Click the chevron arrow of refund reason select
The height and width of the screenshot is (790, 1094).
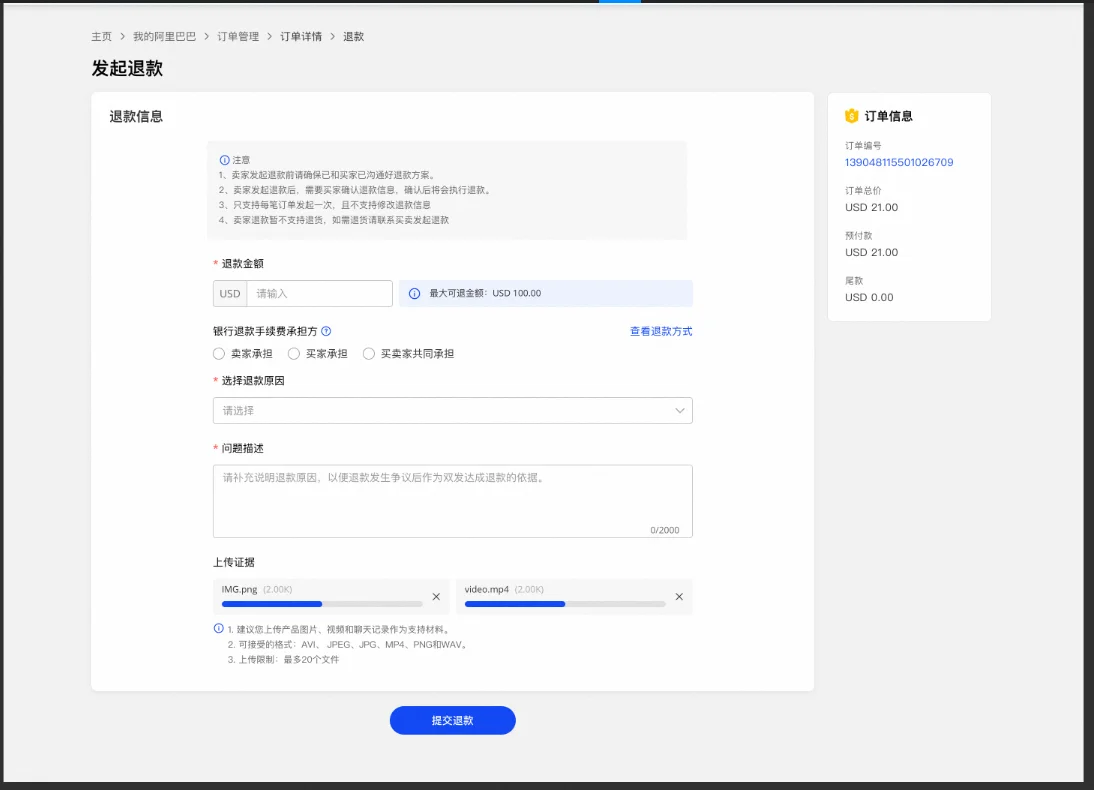tap(680, 411)
